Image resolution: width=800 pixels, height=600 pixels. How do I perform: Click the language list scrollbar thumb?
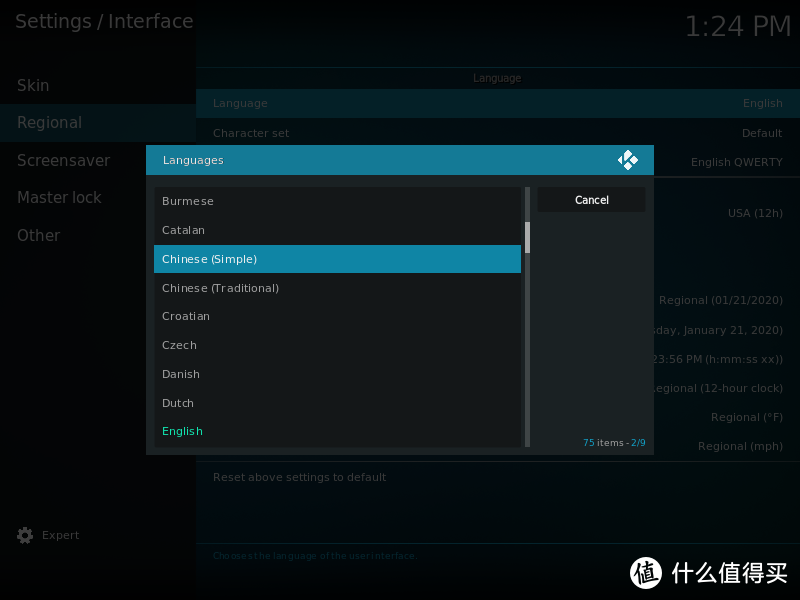528,237
